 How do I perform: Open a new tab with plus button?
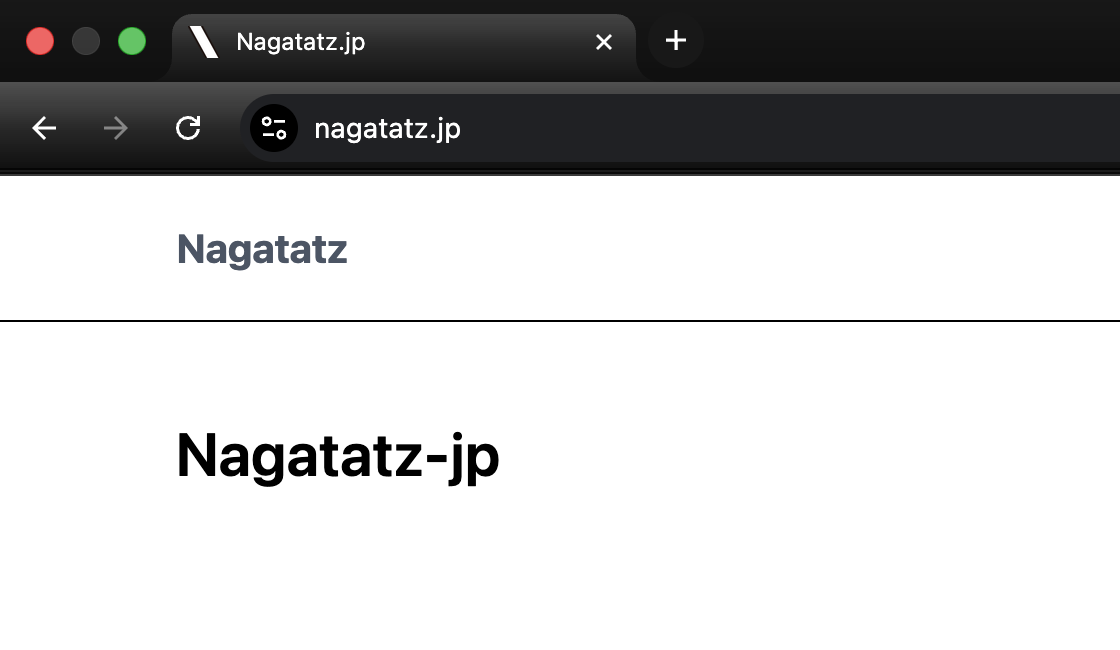[x=676, y=41]
